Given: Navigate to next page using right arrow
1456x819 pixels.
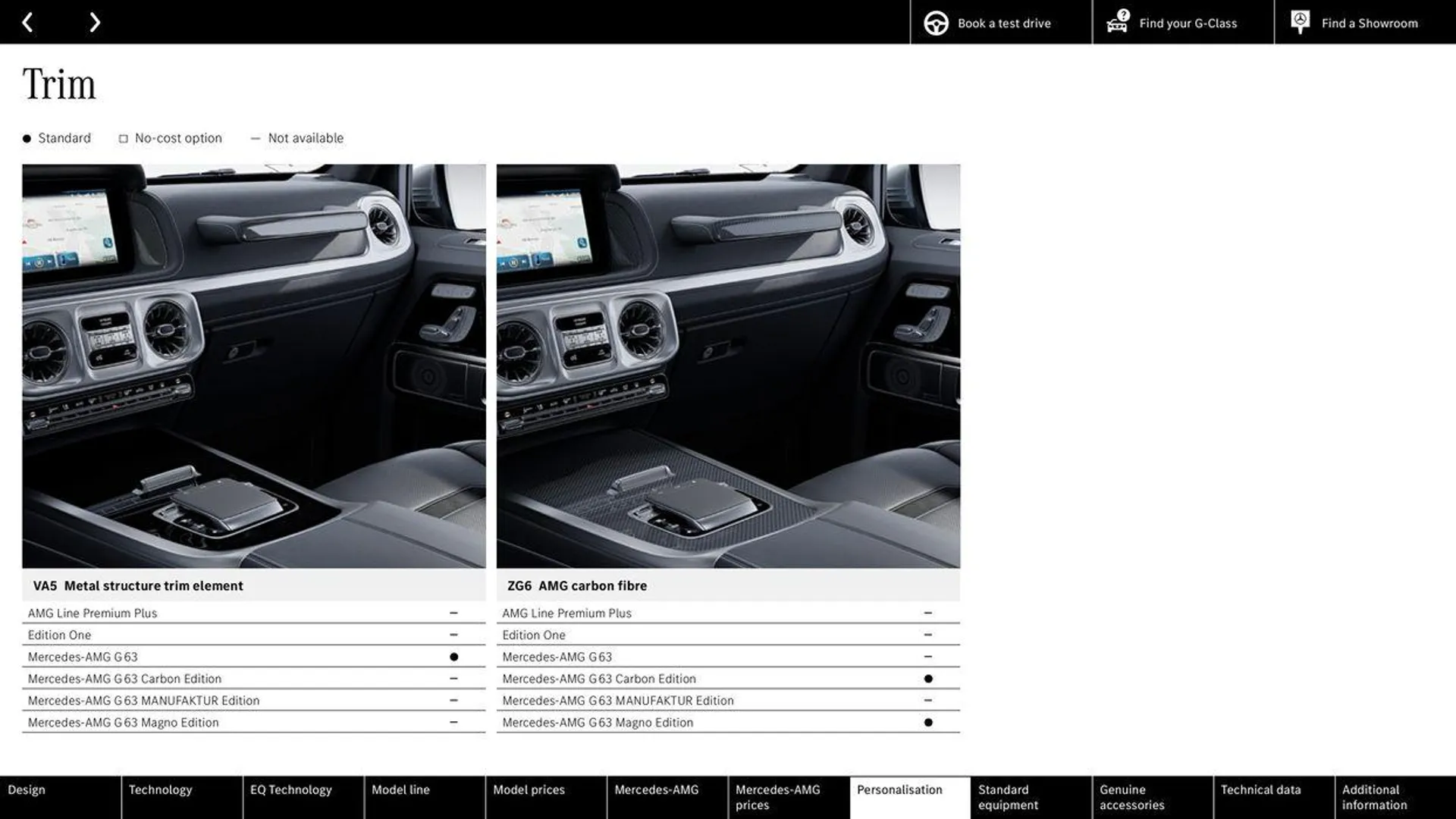Looking at the screenshot, I should pyautogui.click(x=93, y=21).
